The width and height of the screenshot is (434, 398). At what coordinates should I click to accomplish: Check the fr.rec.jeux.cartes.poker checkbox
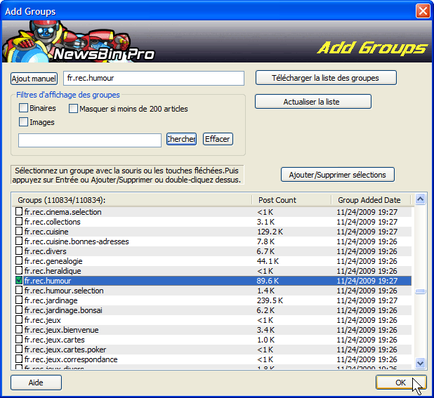pyautogui.click(x=19, y=349)
